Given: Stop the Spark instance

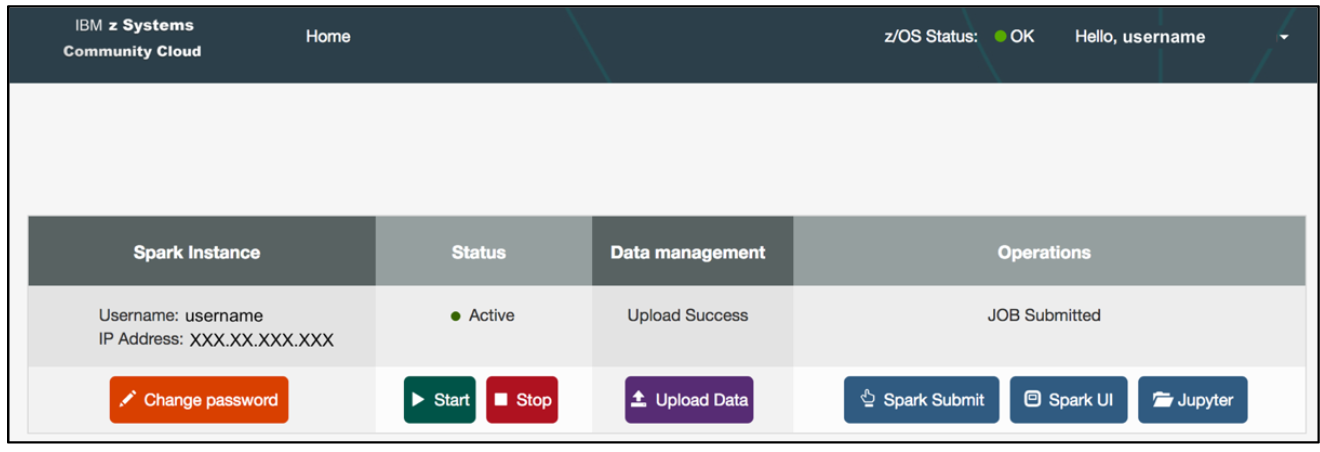Looking at the screenshot, I should (522, 400).
